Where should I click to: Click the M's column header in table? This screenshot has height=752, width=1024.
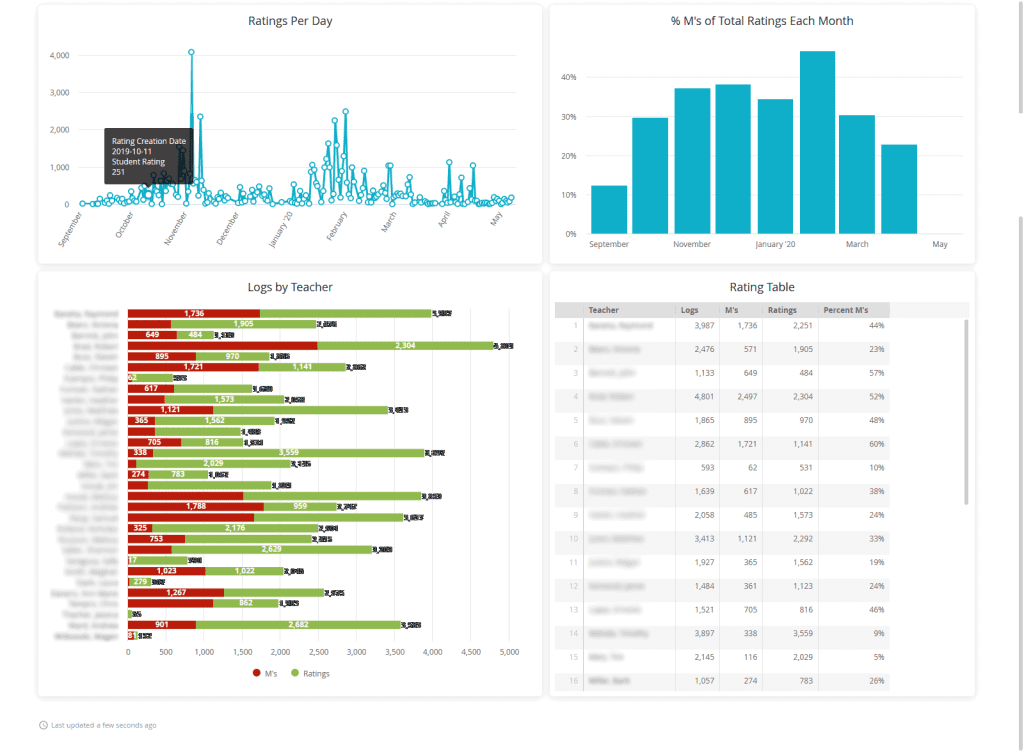tap(731, 310)
